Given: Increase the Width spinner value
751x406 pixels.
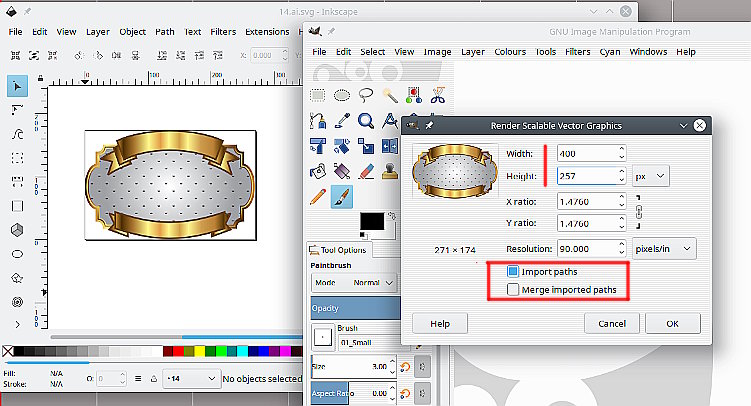Looking at the screenshot, I should tap(621, 149).
